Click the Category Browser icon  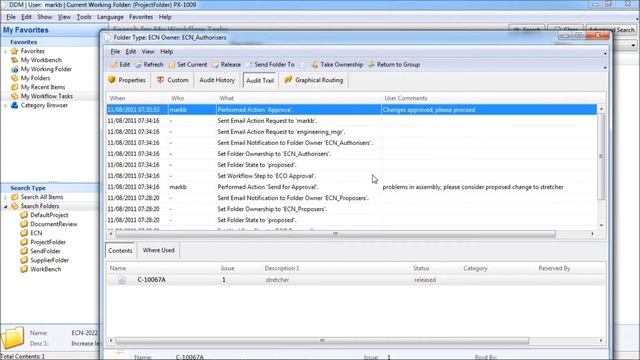[15, 105]
